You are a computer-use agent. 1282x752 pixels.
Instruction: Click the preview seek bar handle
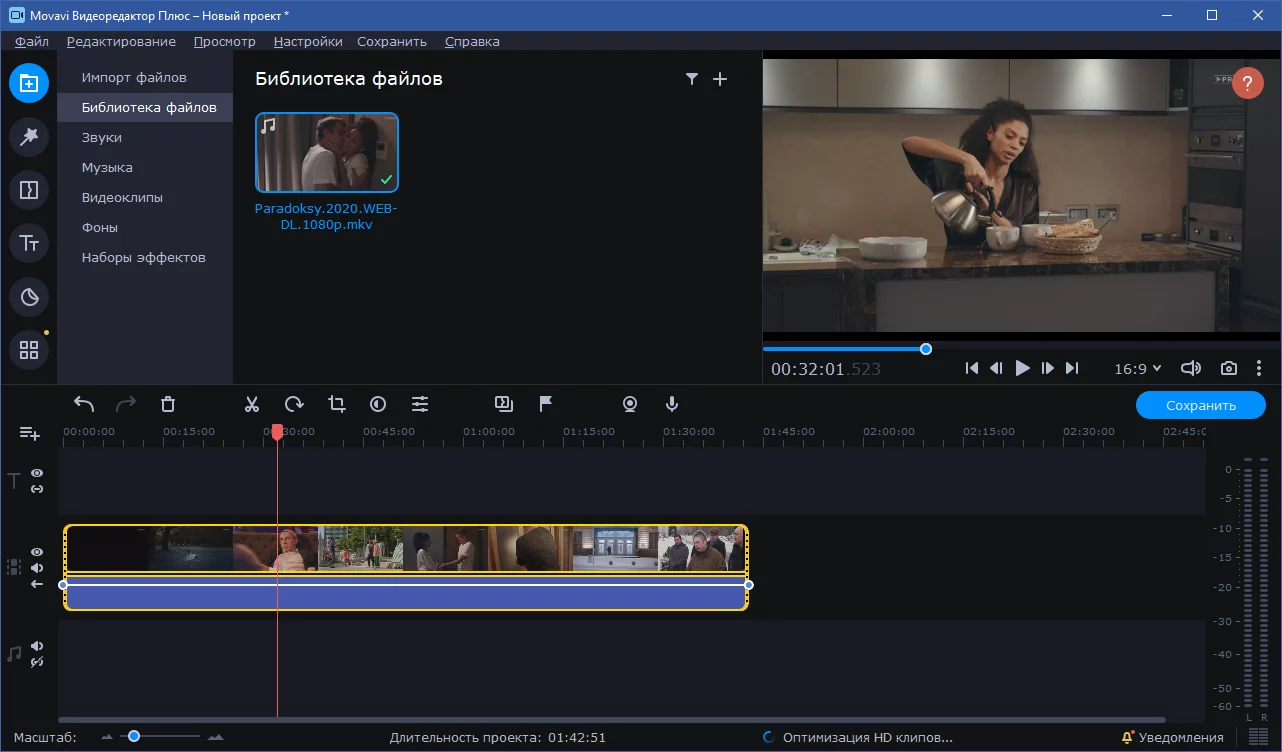click(926, 349)
